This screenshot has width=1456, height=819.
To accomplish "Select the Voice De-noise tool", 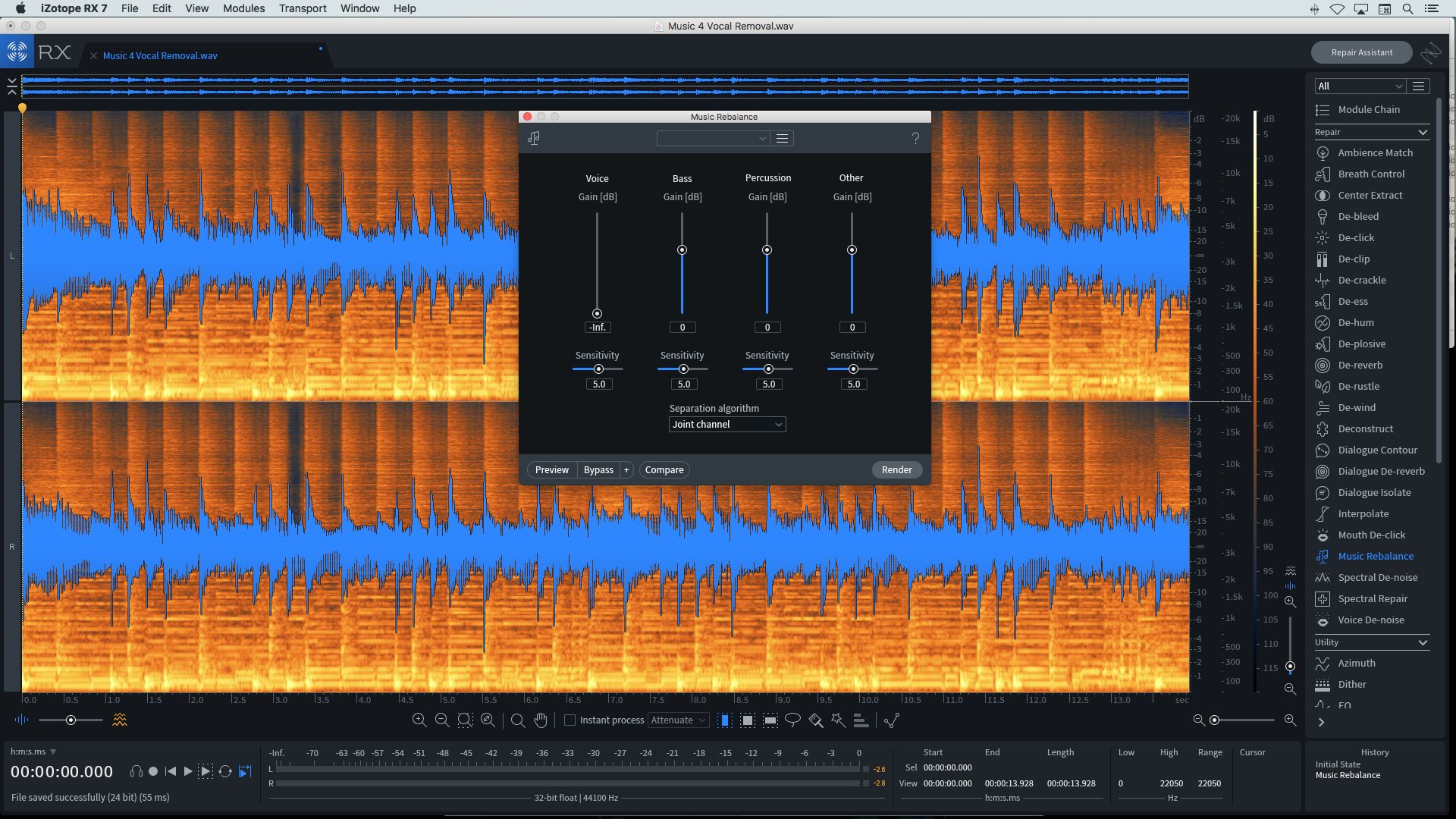I will 1372,619.
